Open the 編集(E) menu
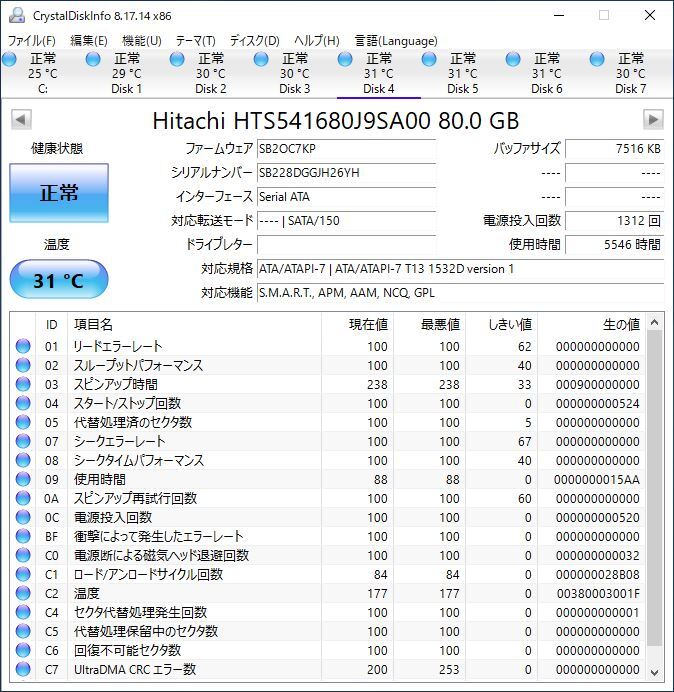This screenshot has height=692, width=674. pos(89,41)
